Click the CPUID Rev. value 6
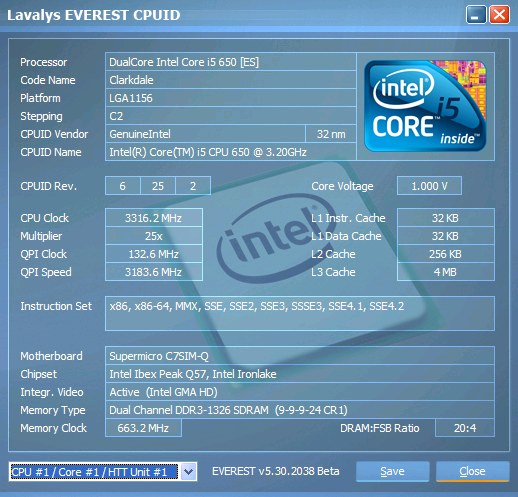 point(123,186)
